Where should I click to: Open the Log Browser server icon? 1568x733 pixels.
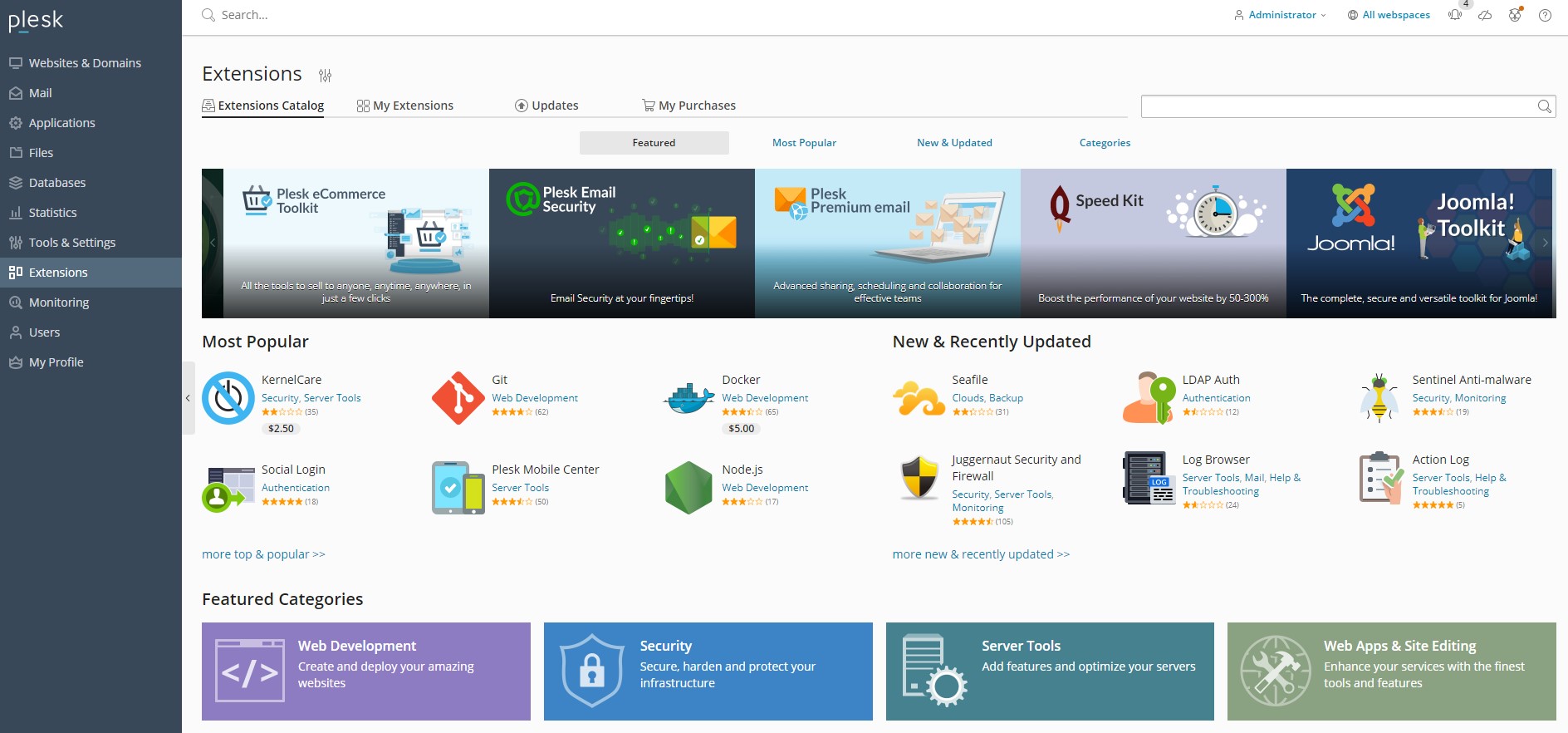[x=1149, y=478]
